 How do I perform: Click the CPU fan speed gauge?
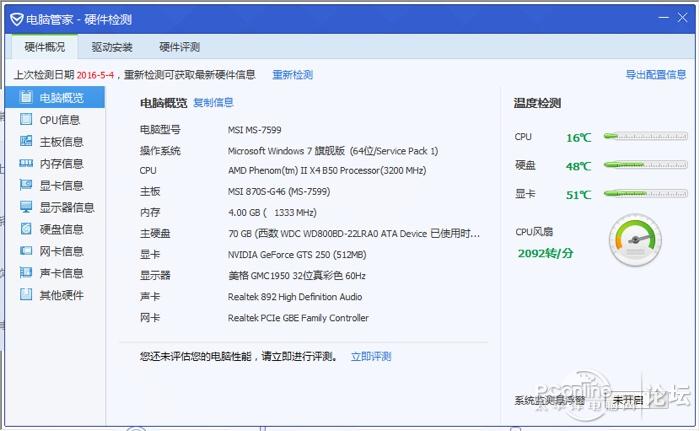tap(635, 241)
